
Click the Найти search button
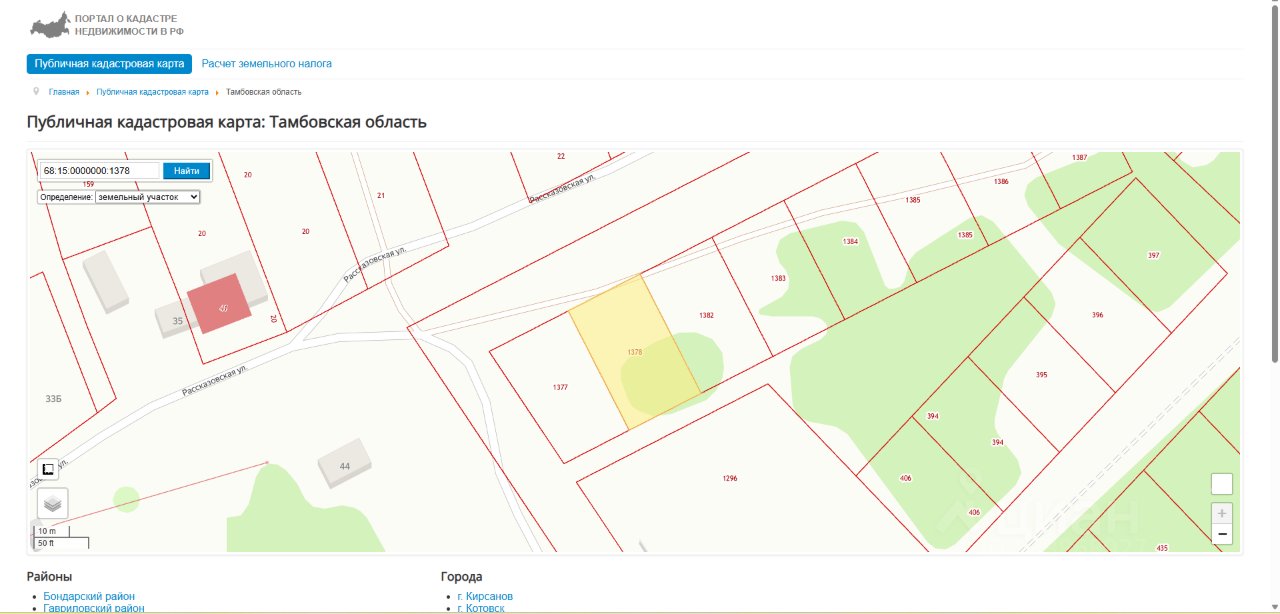point(186,171)
